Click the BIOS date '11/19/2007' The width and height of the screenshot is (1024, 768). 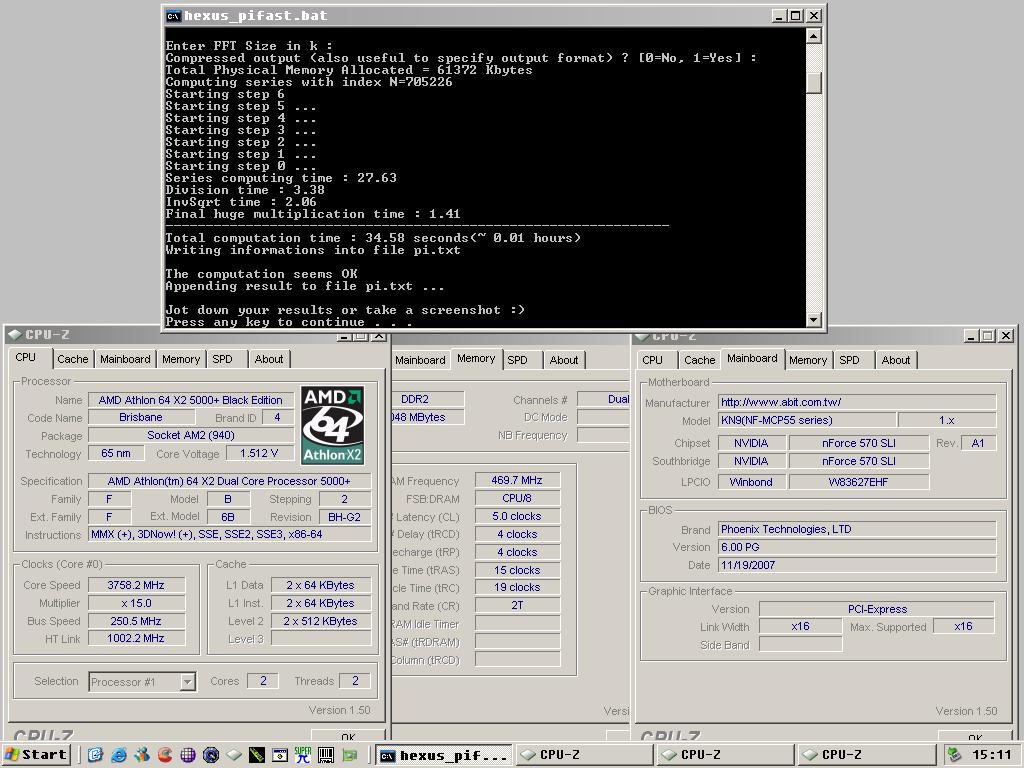click(857, 565)
